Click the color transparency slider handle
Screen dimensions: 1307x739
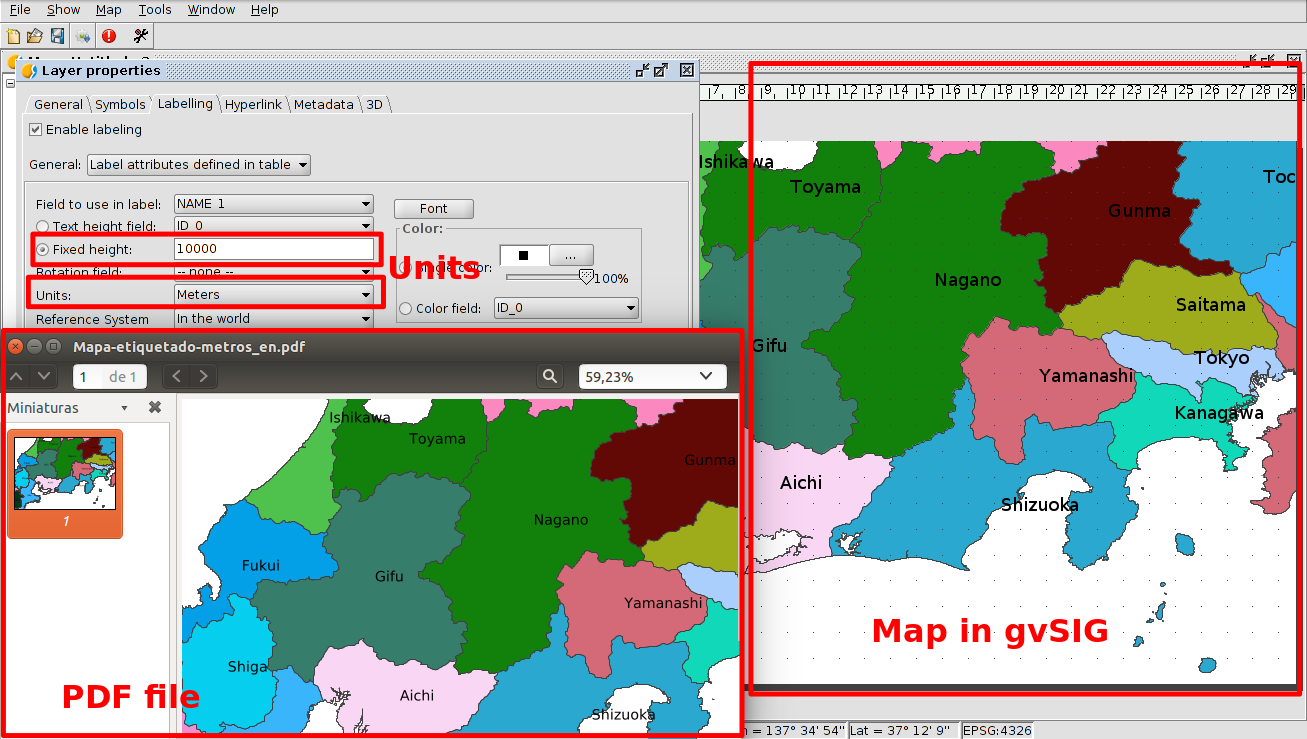586,277
